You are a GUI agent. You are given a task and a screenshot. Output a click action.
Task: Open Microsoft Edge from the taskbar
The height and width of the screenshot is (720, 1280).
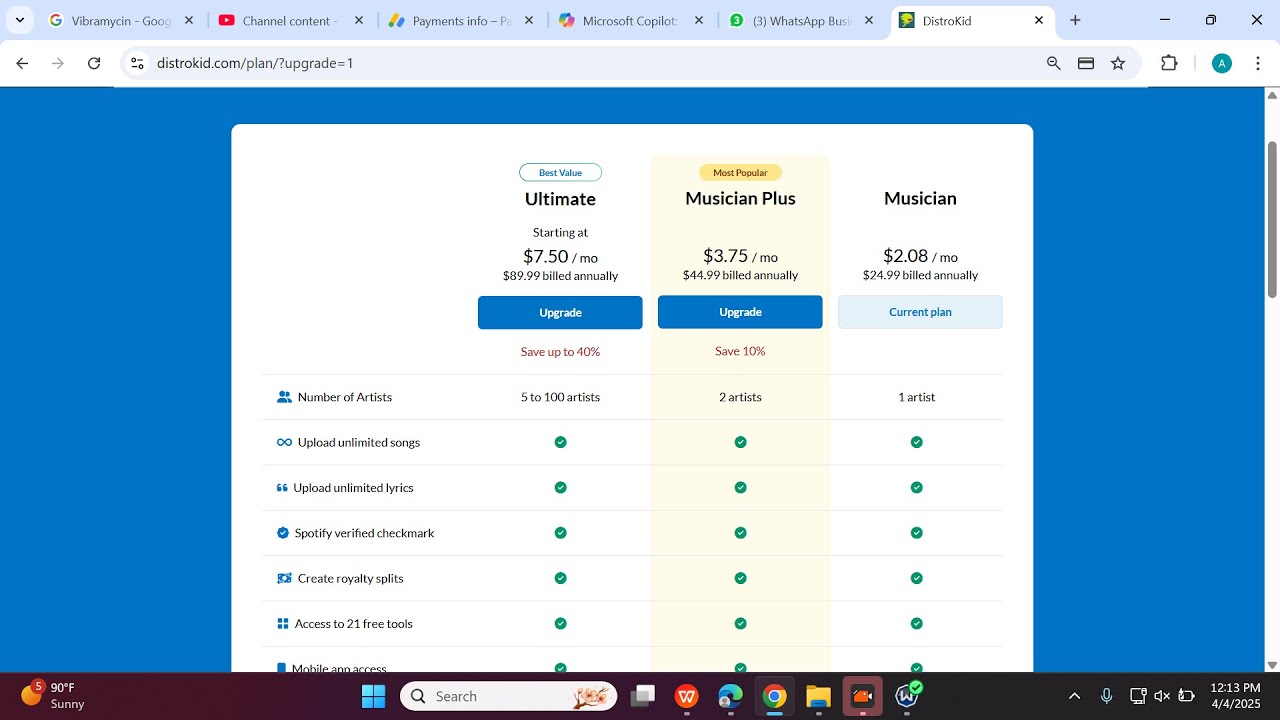[x=730, y=696]
